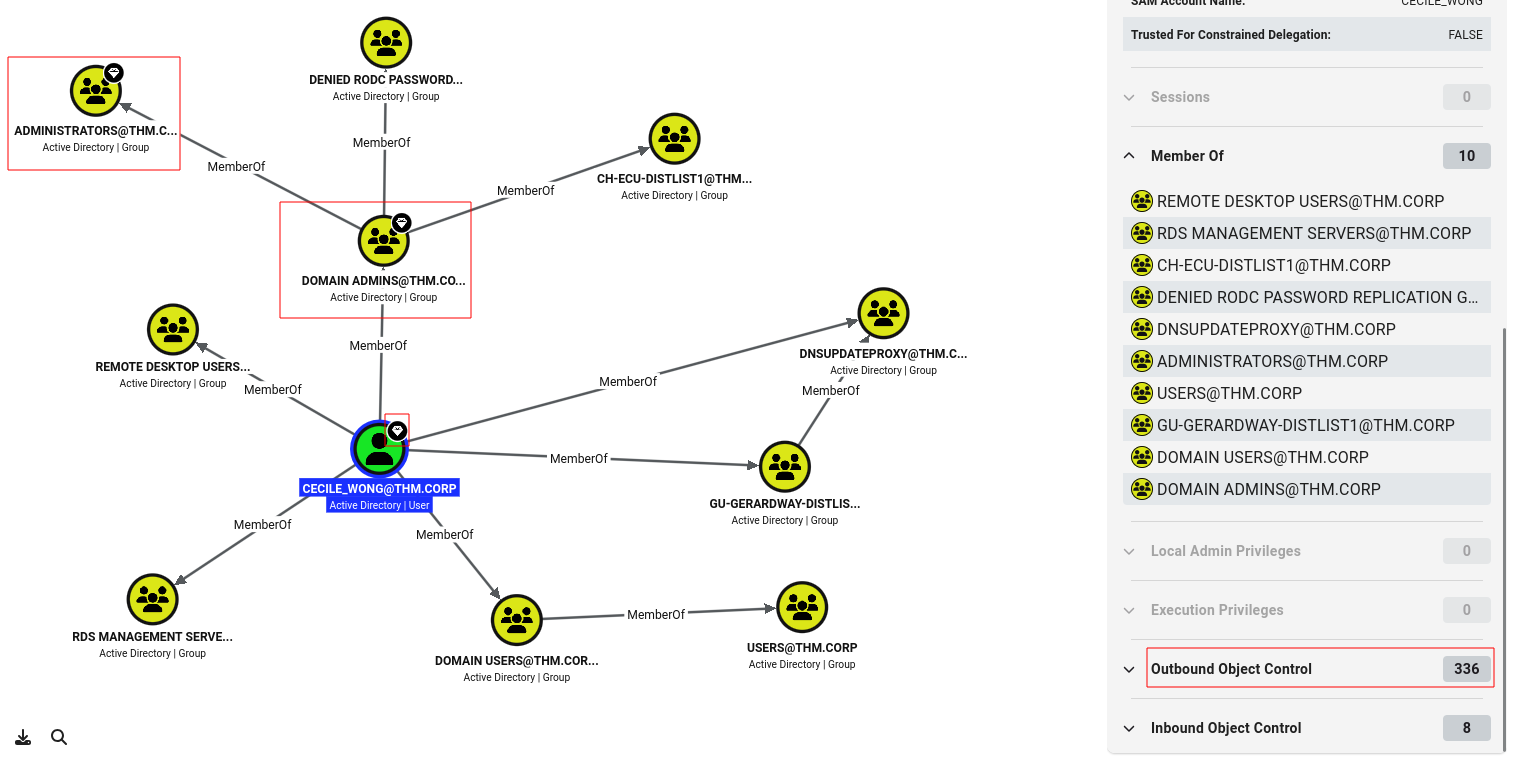The width and height of the screenshot is (1523, 769).
Task: Click the Outbound Object Control count 336
Action: tap(1467, 669)
